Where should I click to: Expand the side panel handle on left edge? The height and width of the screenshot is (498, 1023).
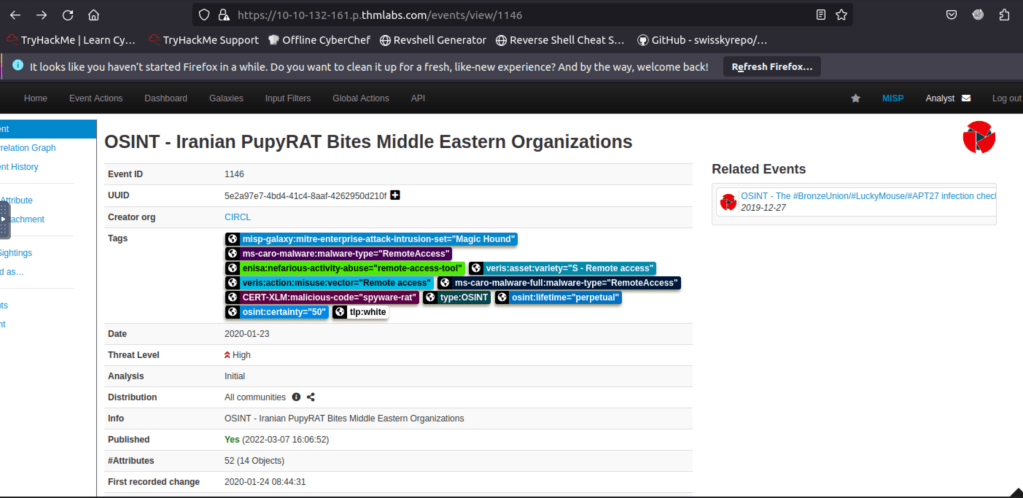click(x=4, y=219)
